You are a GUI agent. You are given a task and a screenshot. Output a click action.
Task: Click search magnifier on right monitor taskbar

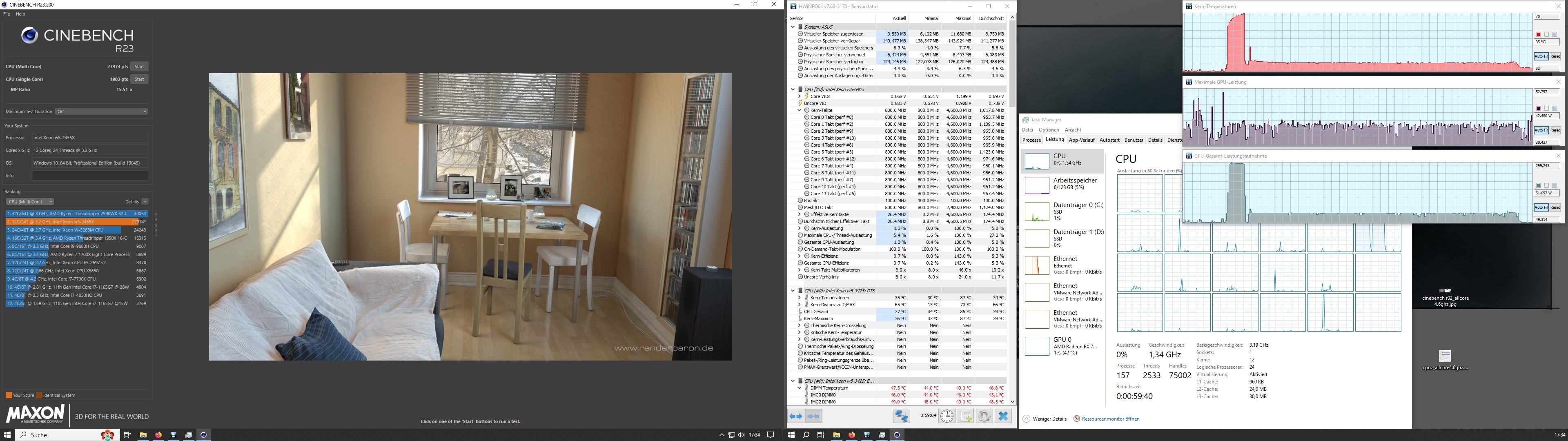[x=806, y=435]
